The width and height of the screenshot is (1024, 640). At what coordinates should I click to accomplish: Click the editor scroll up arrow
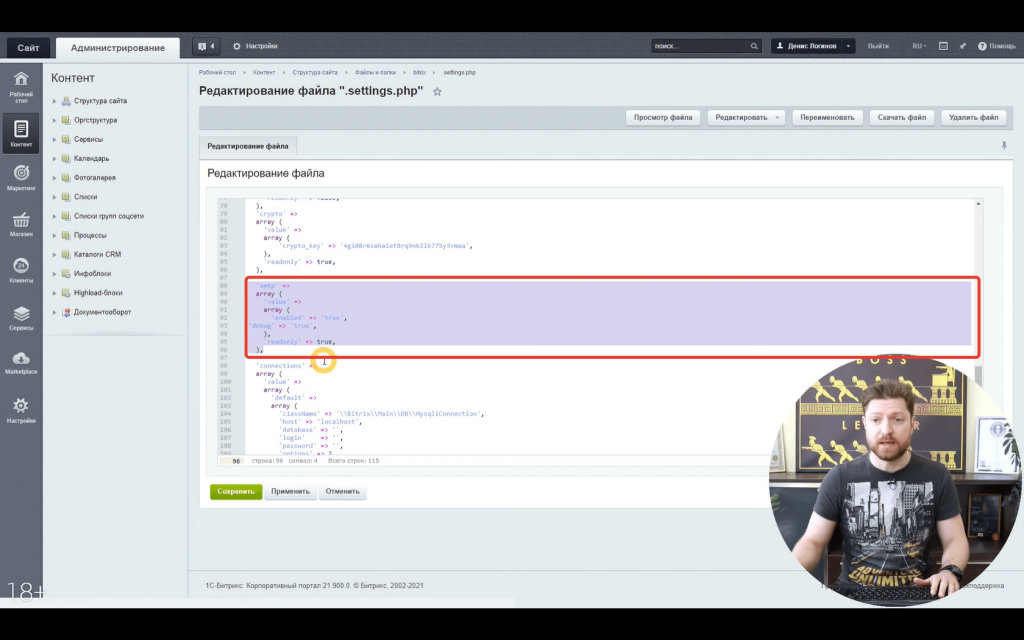(x=978, y=204)
